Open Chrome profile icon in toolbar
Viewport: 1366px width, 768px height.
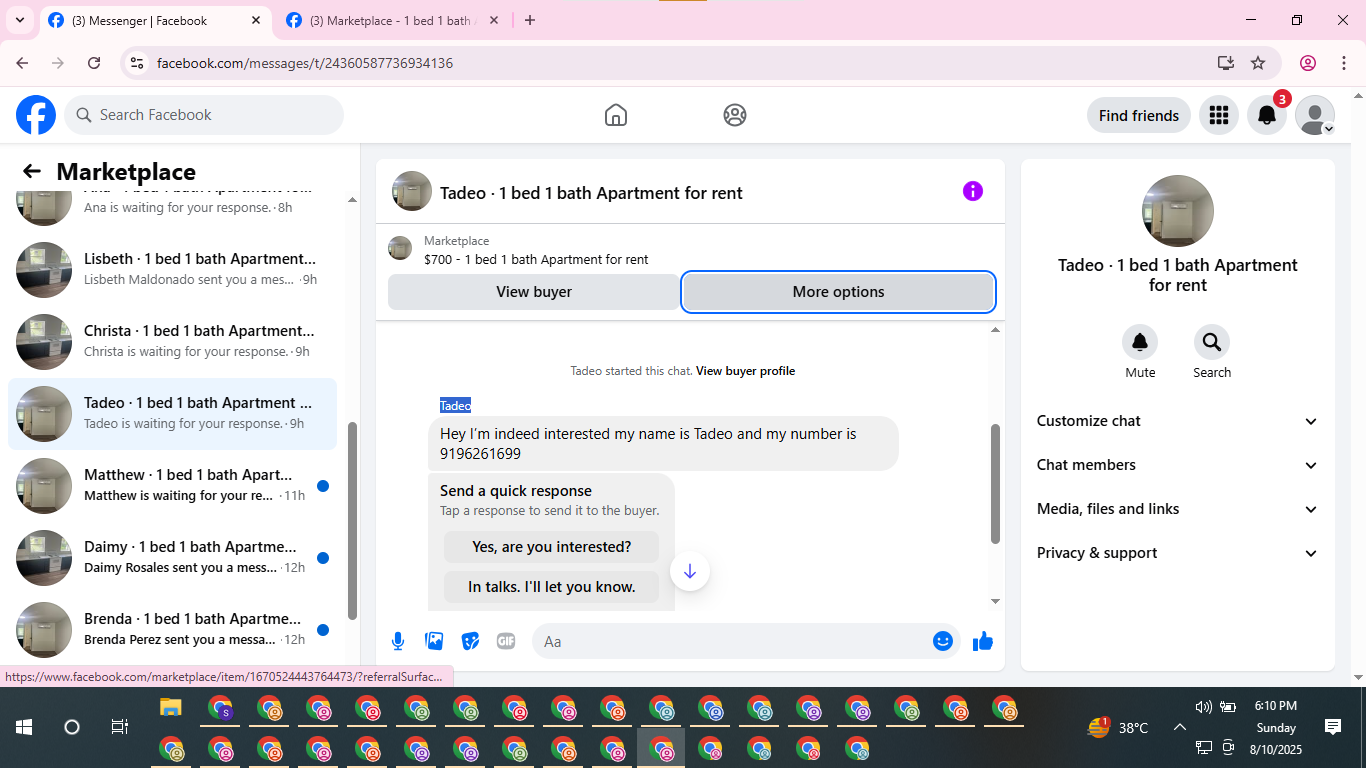1308,63
